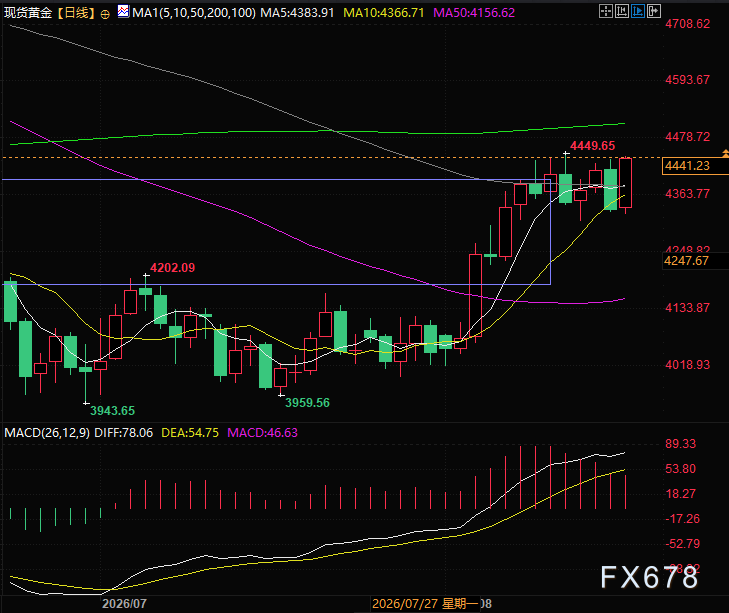This screenshot has width=729, height=613.
Task: Click the -17.26 MACD axis value
Action: 682,519
